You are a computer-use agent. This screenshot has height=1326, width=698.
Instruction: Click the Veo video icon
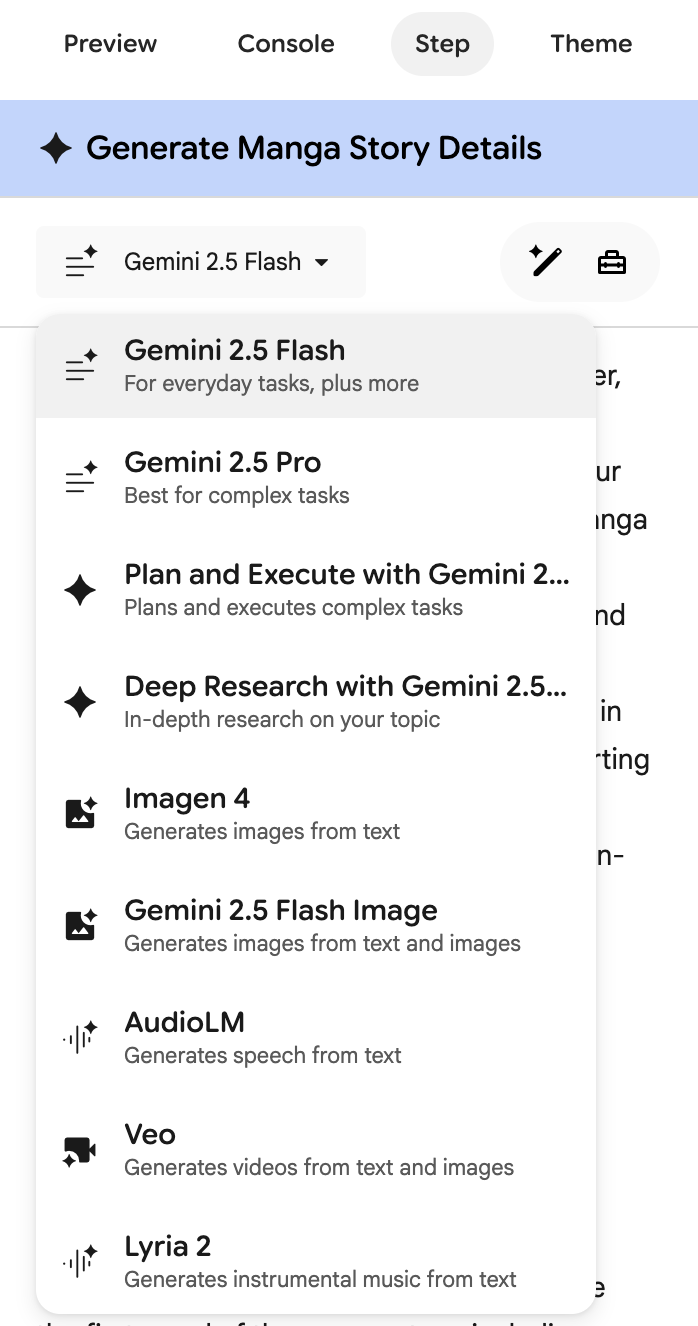point(80,1150)
